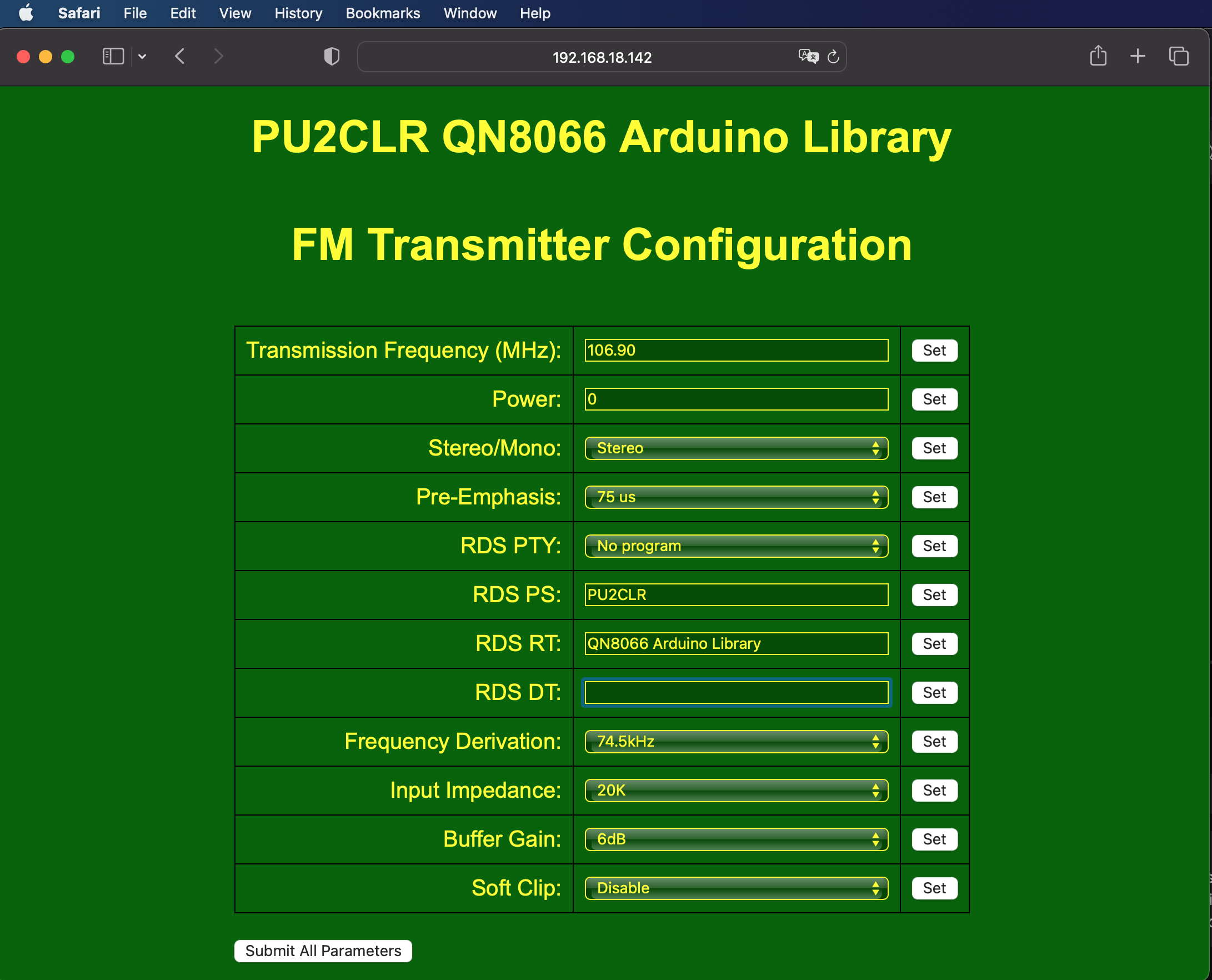Click Set button for RDS PTY
The height and width of the screenshot is (980, 1212).
pyautogui.click(x=935, y=546)
